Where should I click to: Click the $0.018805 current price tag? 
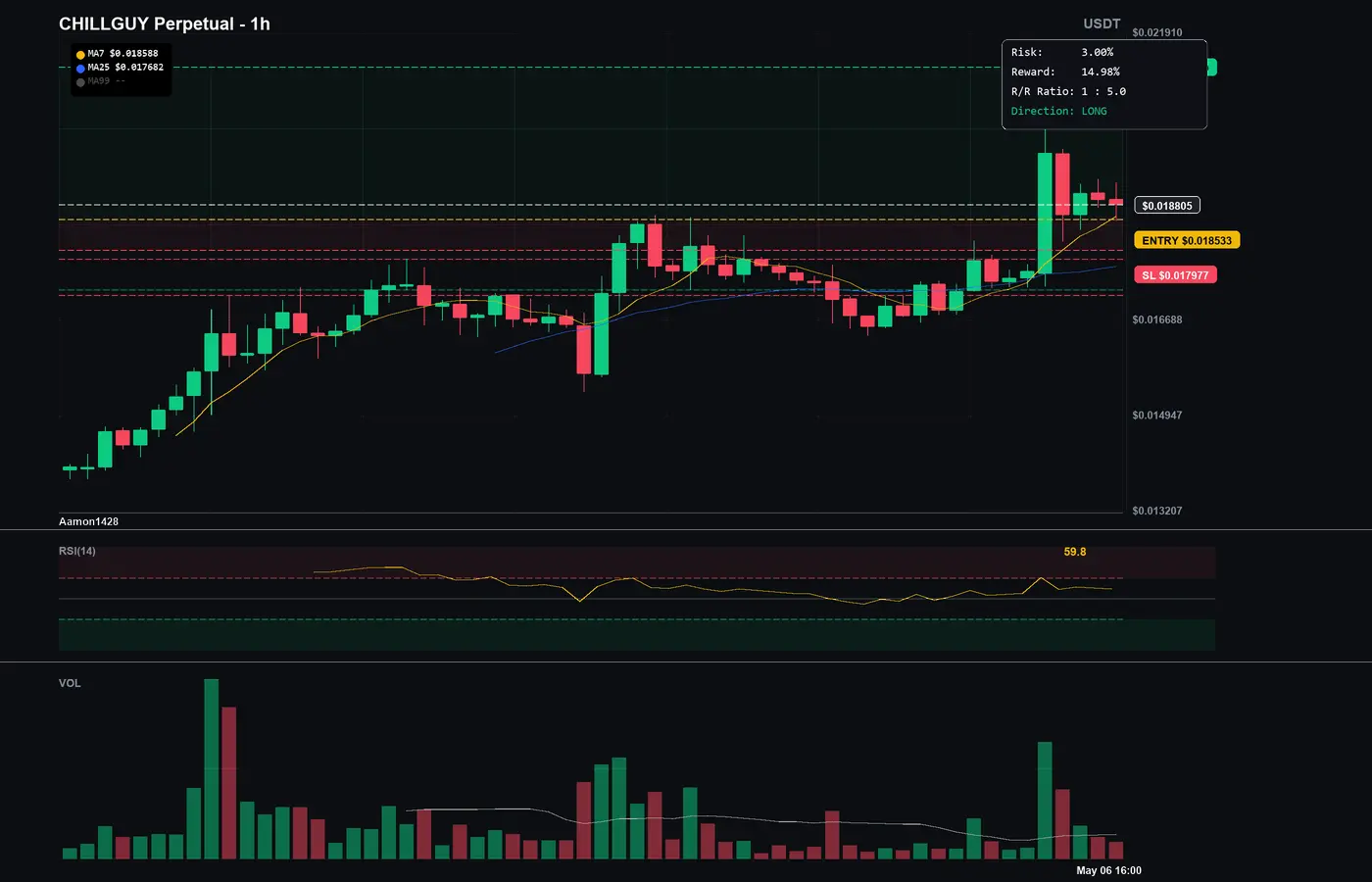tap(1167, 206)
